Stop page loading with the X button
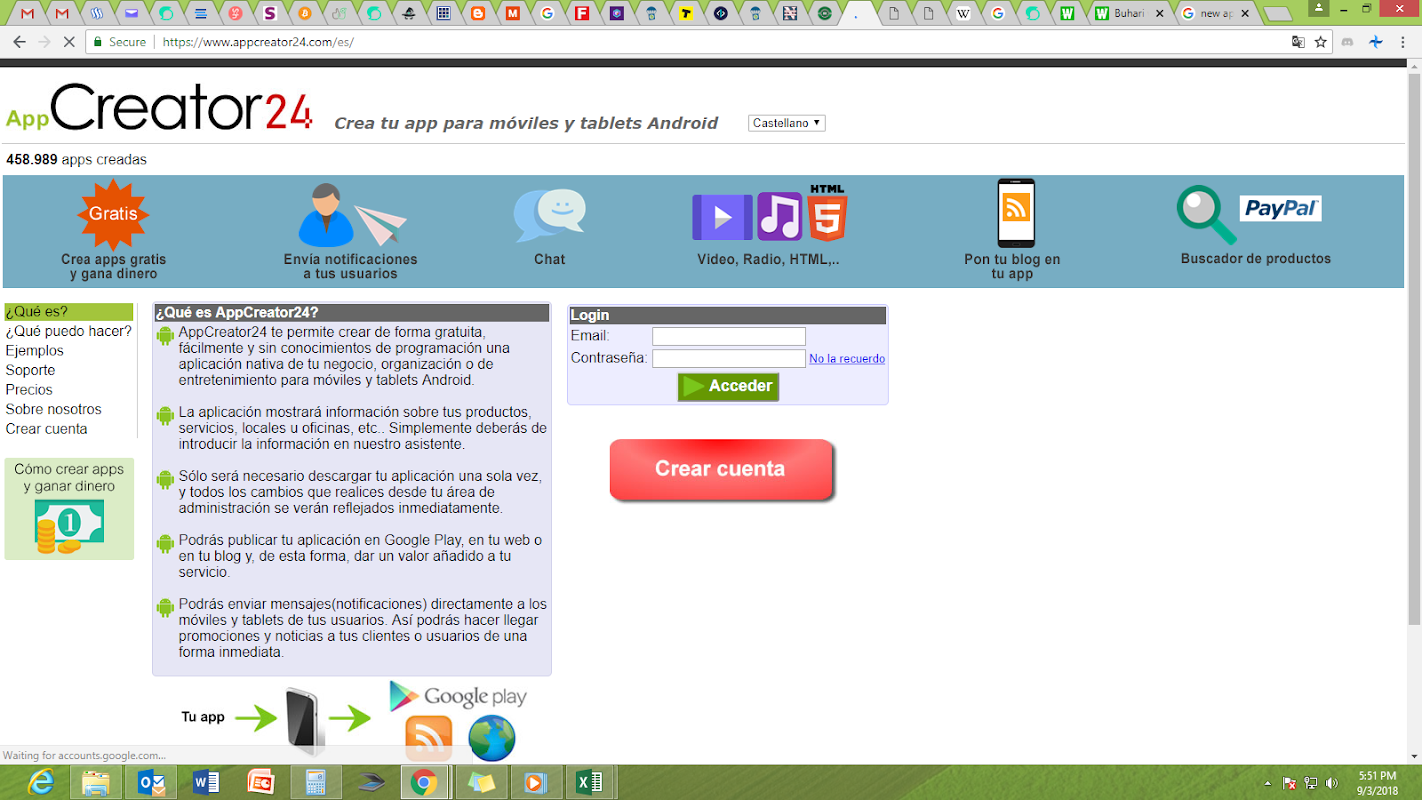Viewport: 1422px width, 800px height. pos(68,42)
